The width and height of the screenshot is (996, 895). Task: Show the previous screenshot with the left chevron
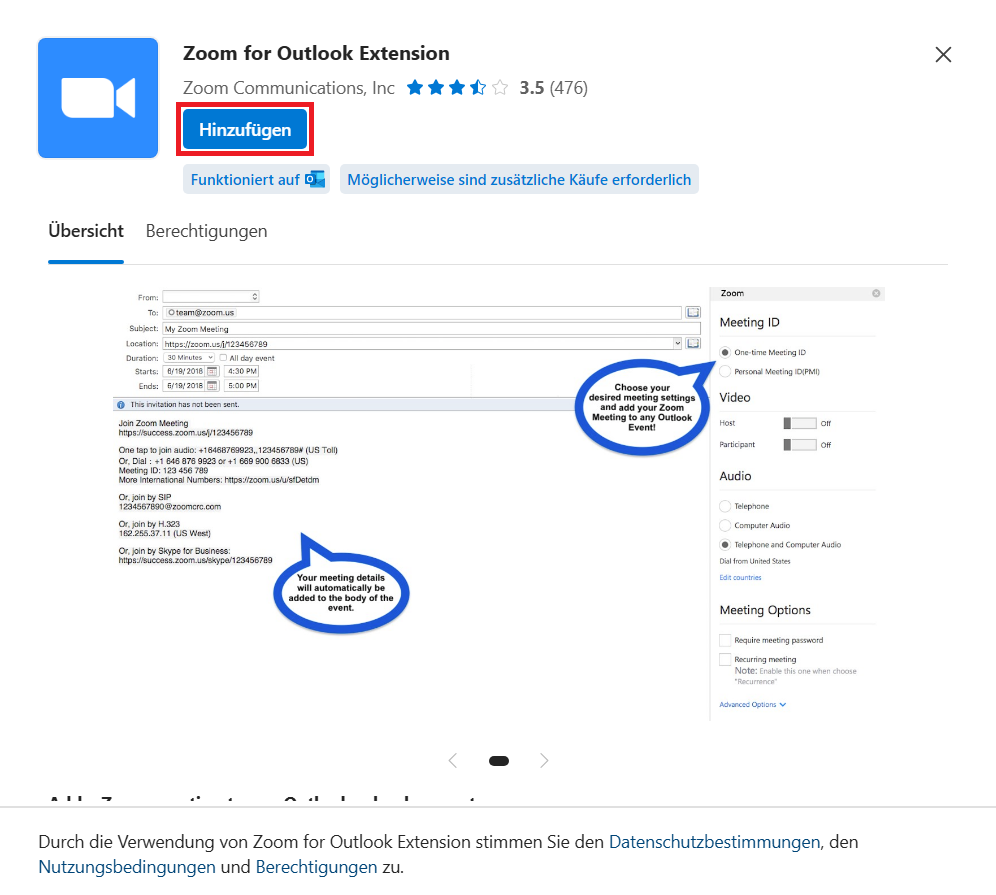point(453,760)
